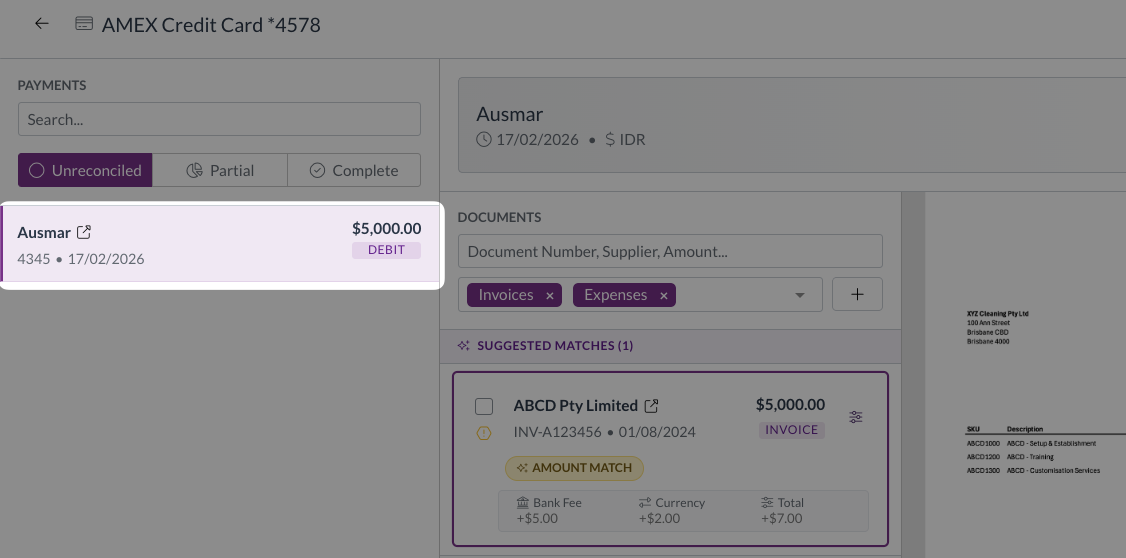Tick the ABCD Pty Limited invoice checkbox
Viewport: 1126px width, 558px height.
(x=484, y=406)
